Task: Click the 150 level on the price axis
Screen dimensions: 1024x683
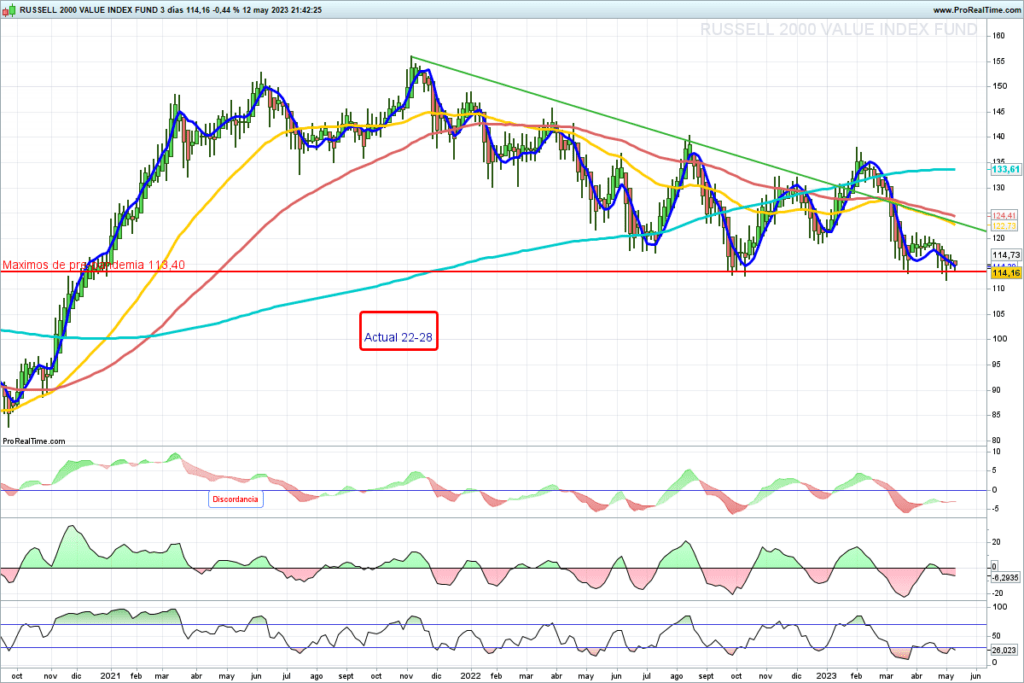Action: click(x=999, y=86)
